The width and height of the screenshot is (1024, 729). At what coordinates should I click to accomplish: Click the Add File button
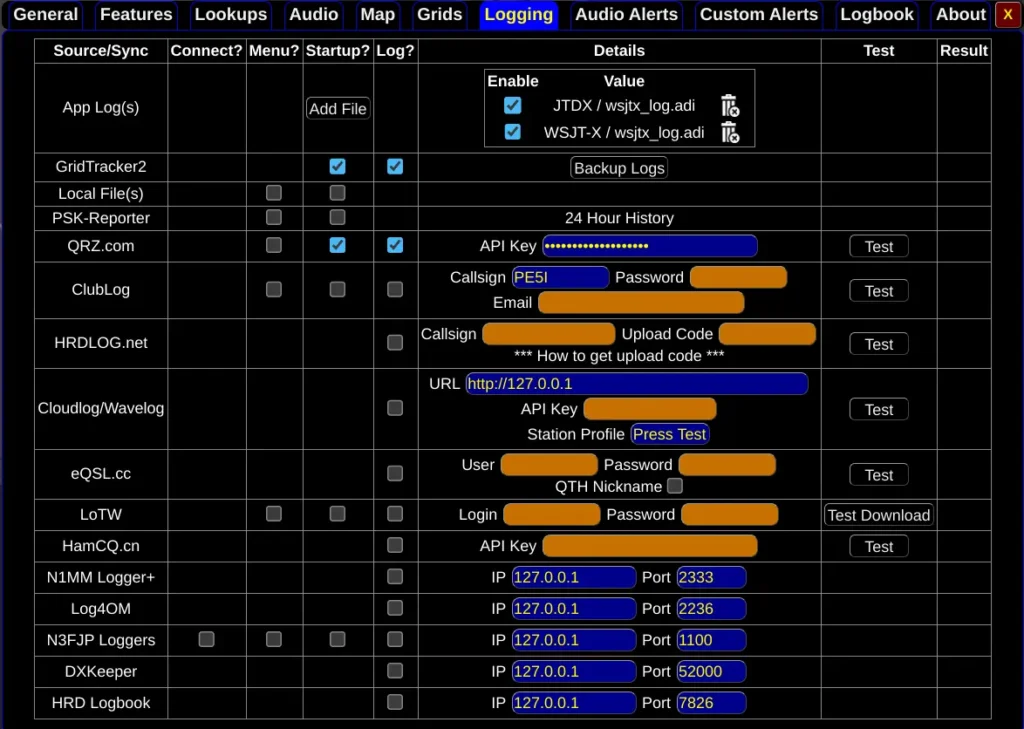338,108
